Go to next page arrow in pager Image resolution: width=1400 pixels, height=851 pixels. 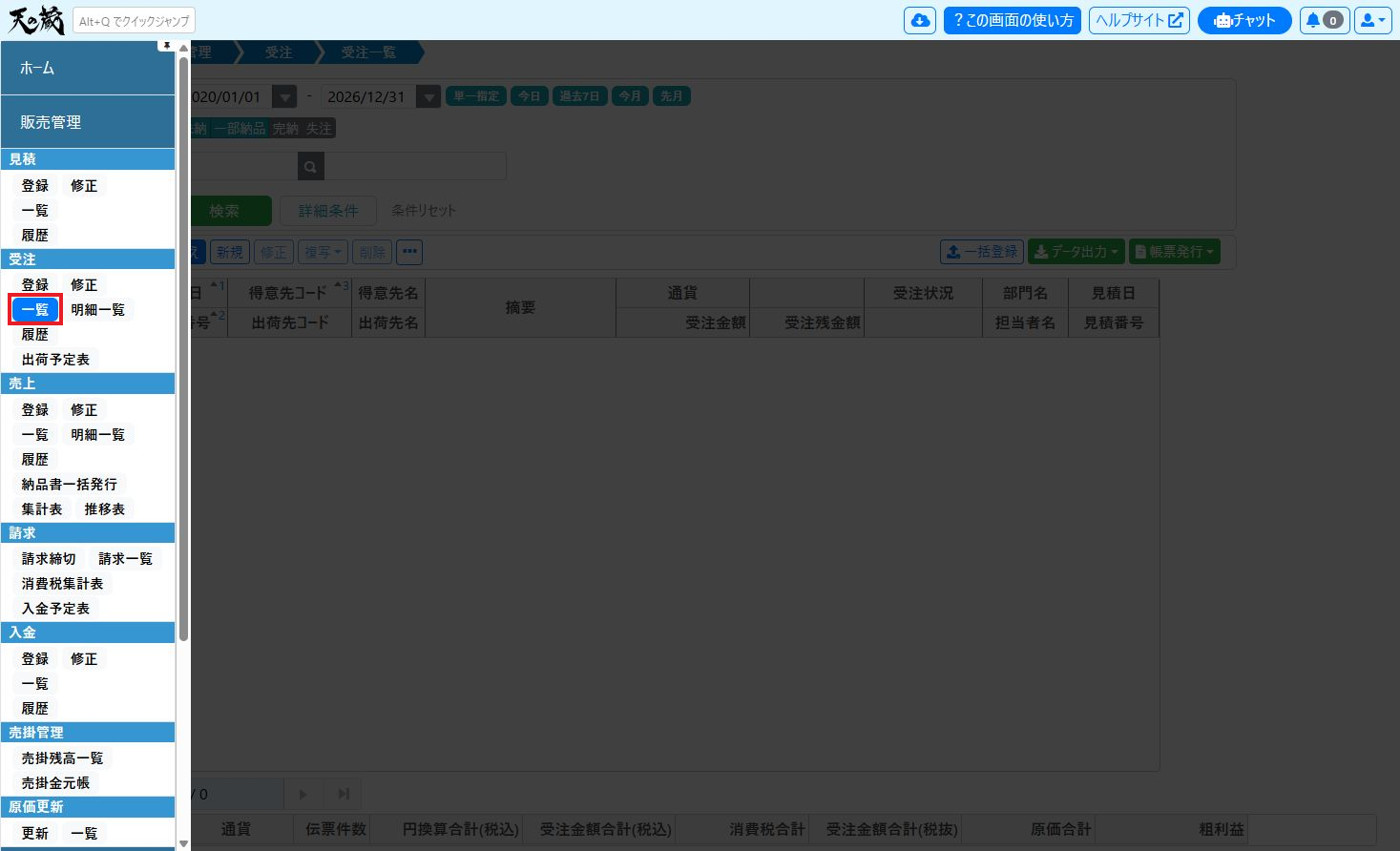pyautogui.click(x=303, y=794)
